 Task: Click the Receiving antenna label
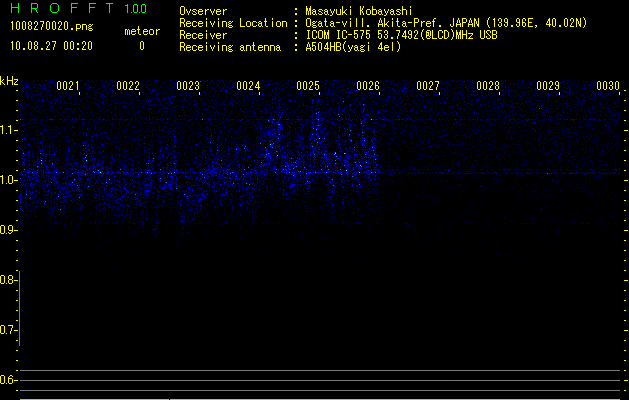coord(230,47)
